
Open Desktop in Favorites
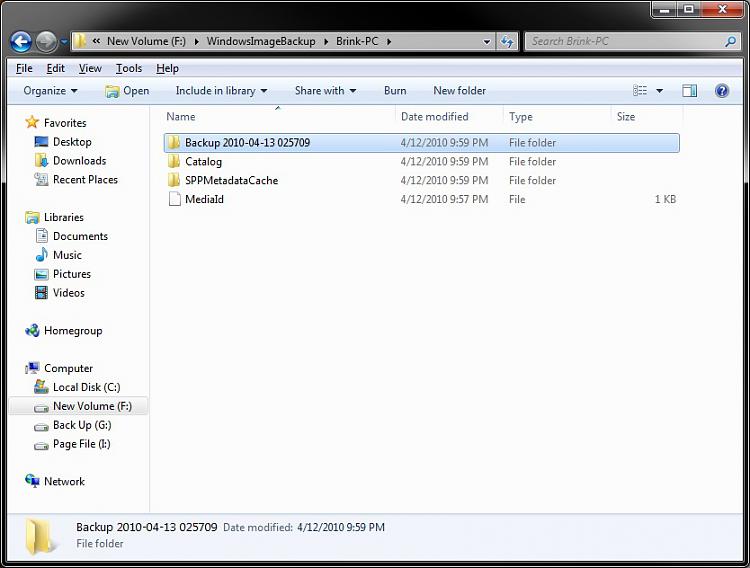click(72, 142)
